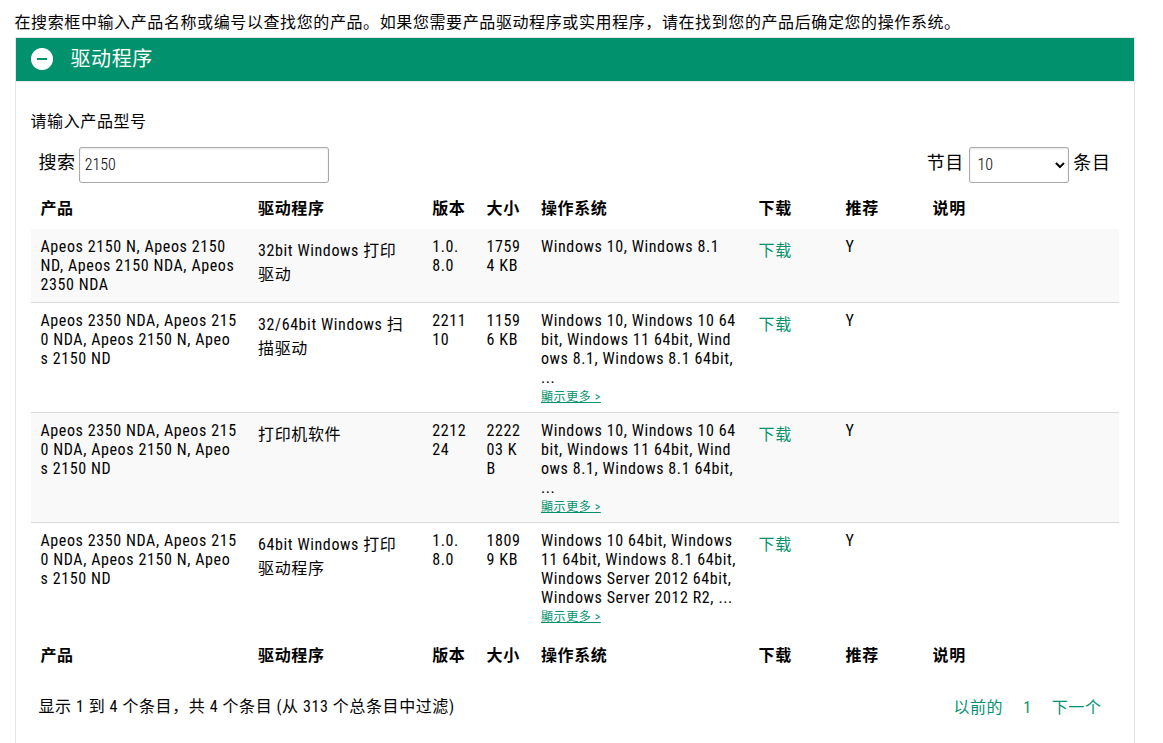Download the 32bit Windows 打印驱动

775,251
